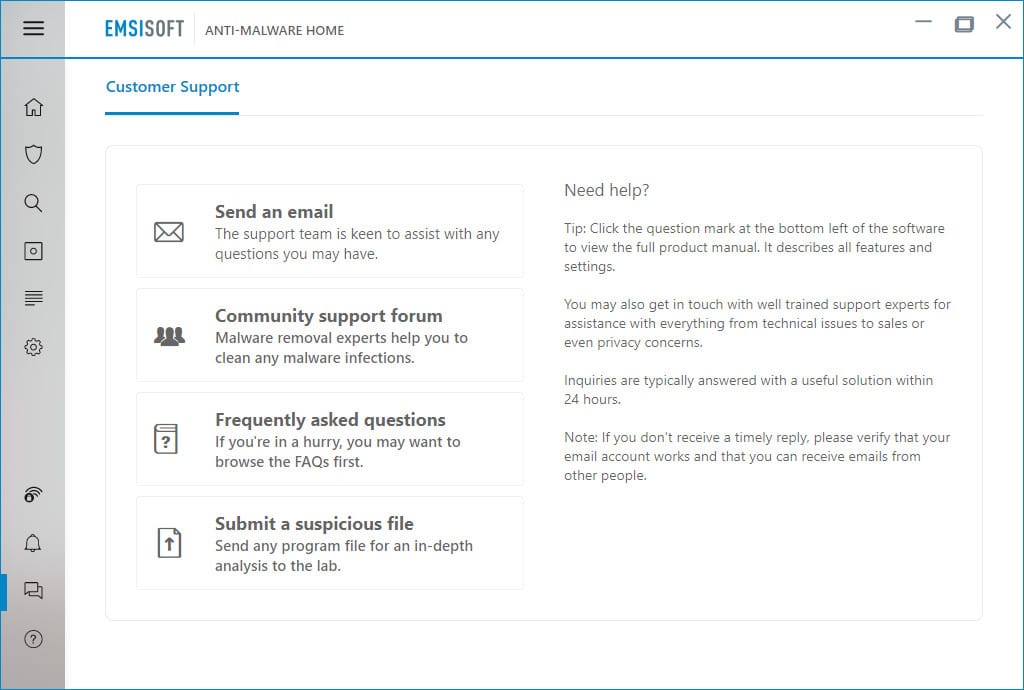Click the FAQ book icon
The width and height of the screenshot is (1024, 690).
(x=166, y=439)
